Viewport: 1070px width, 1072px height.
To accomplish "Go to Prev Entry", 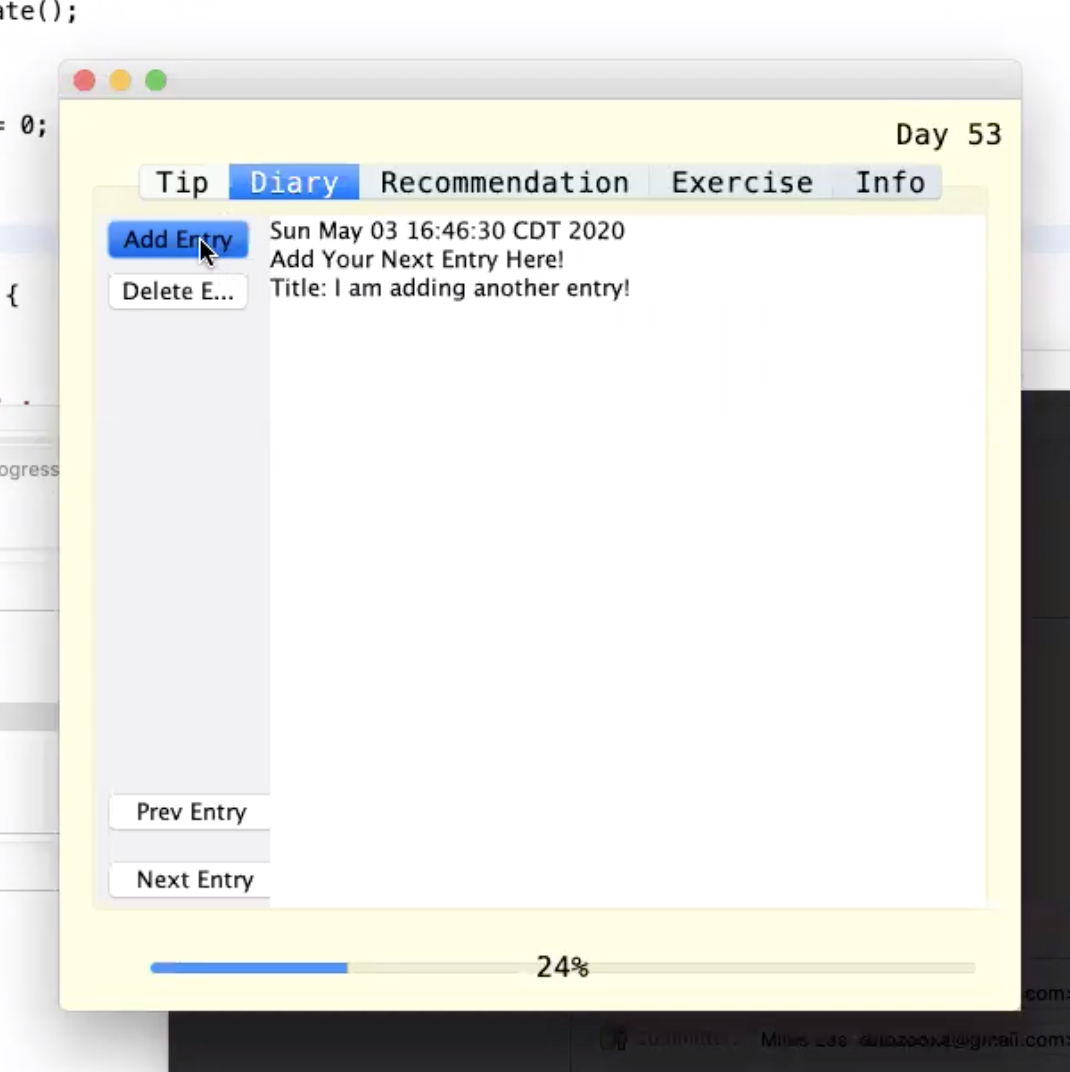I will (x=190, y=812).
